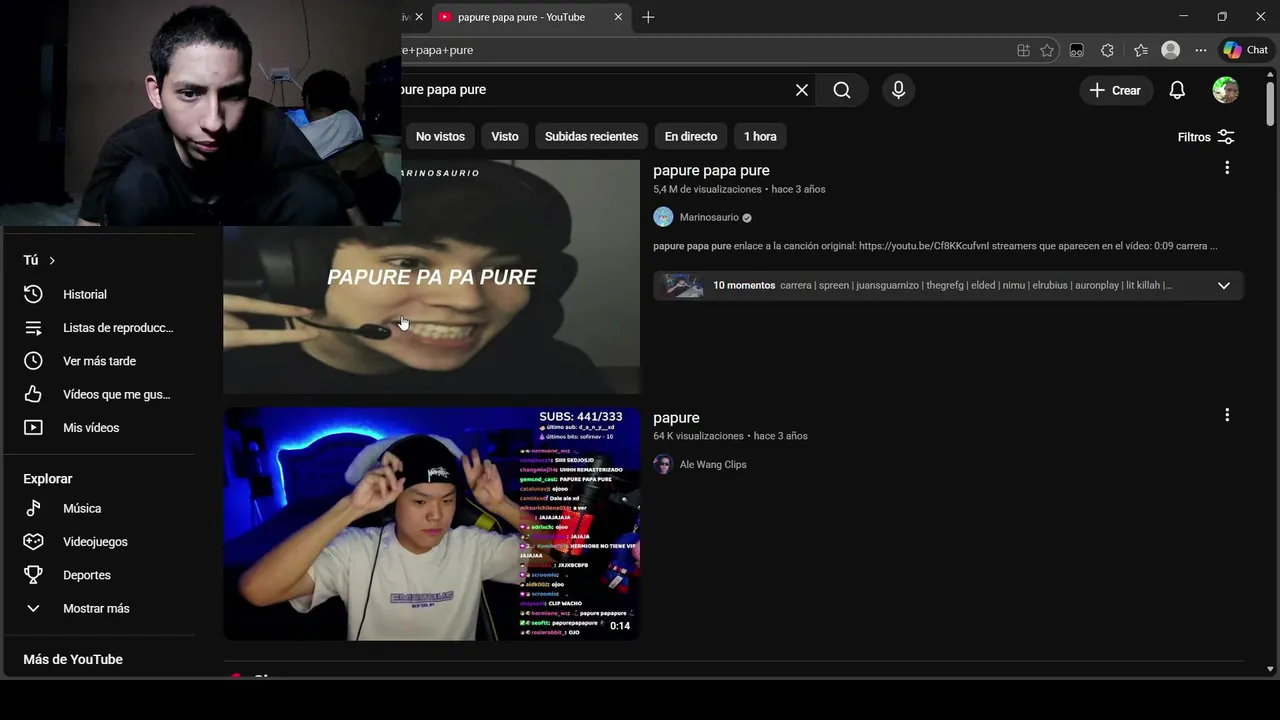The height and width of the screenshot is (720, 1280).
Task: Select the 1 hora filter chip
Action: tap(760, 136)
